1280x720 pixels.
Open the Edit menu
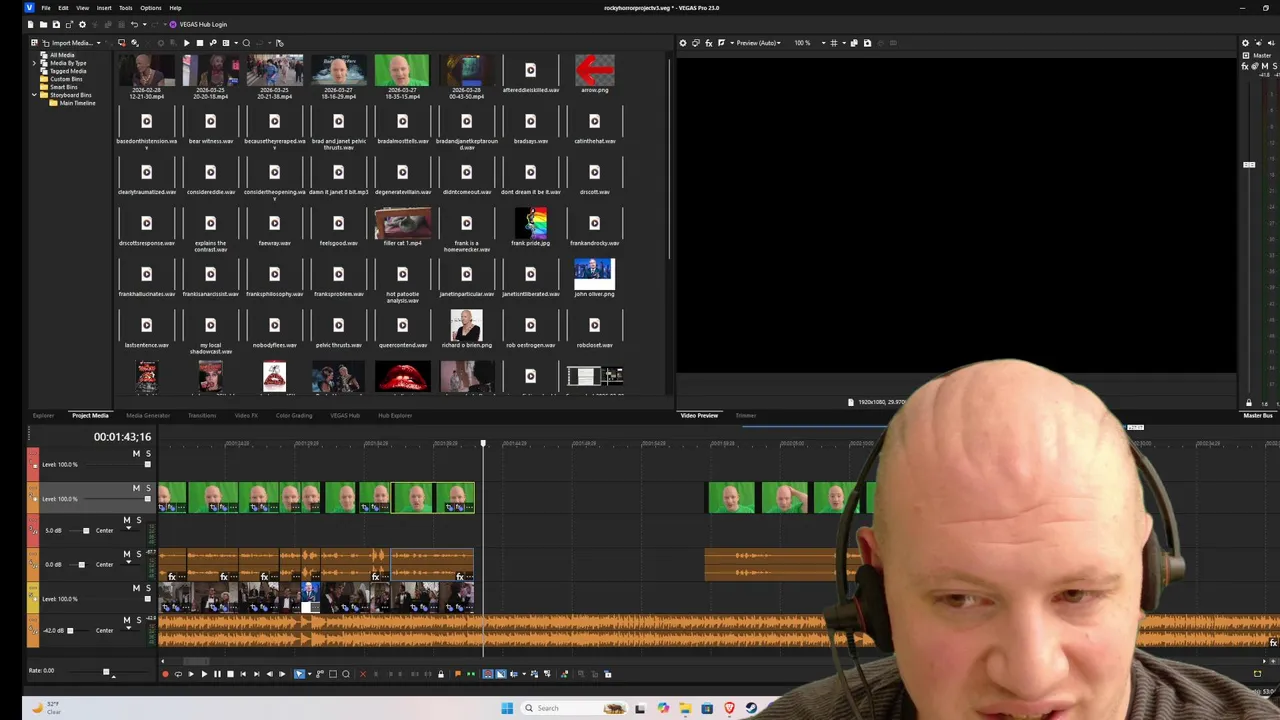(63, 8)
